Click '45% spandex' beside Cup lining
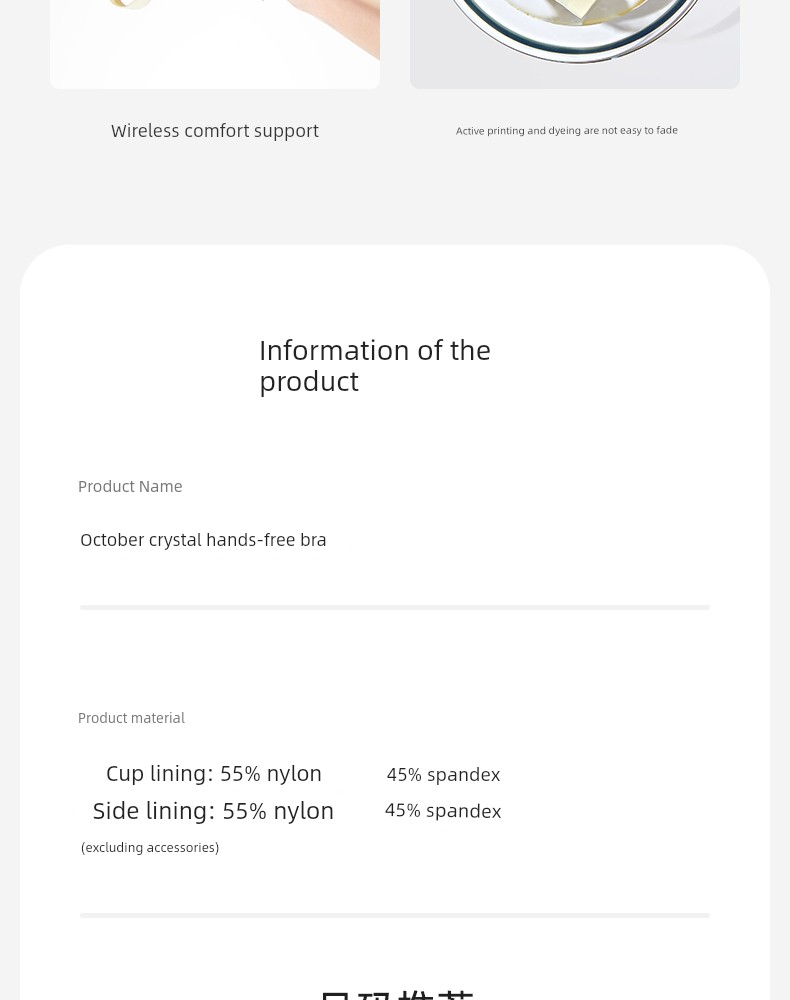Viewport: 790px width, 1000px height. coord(443,775)
